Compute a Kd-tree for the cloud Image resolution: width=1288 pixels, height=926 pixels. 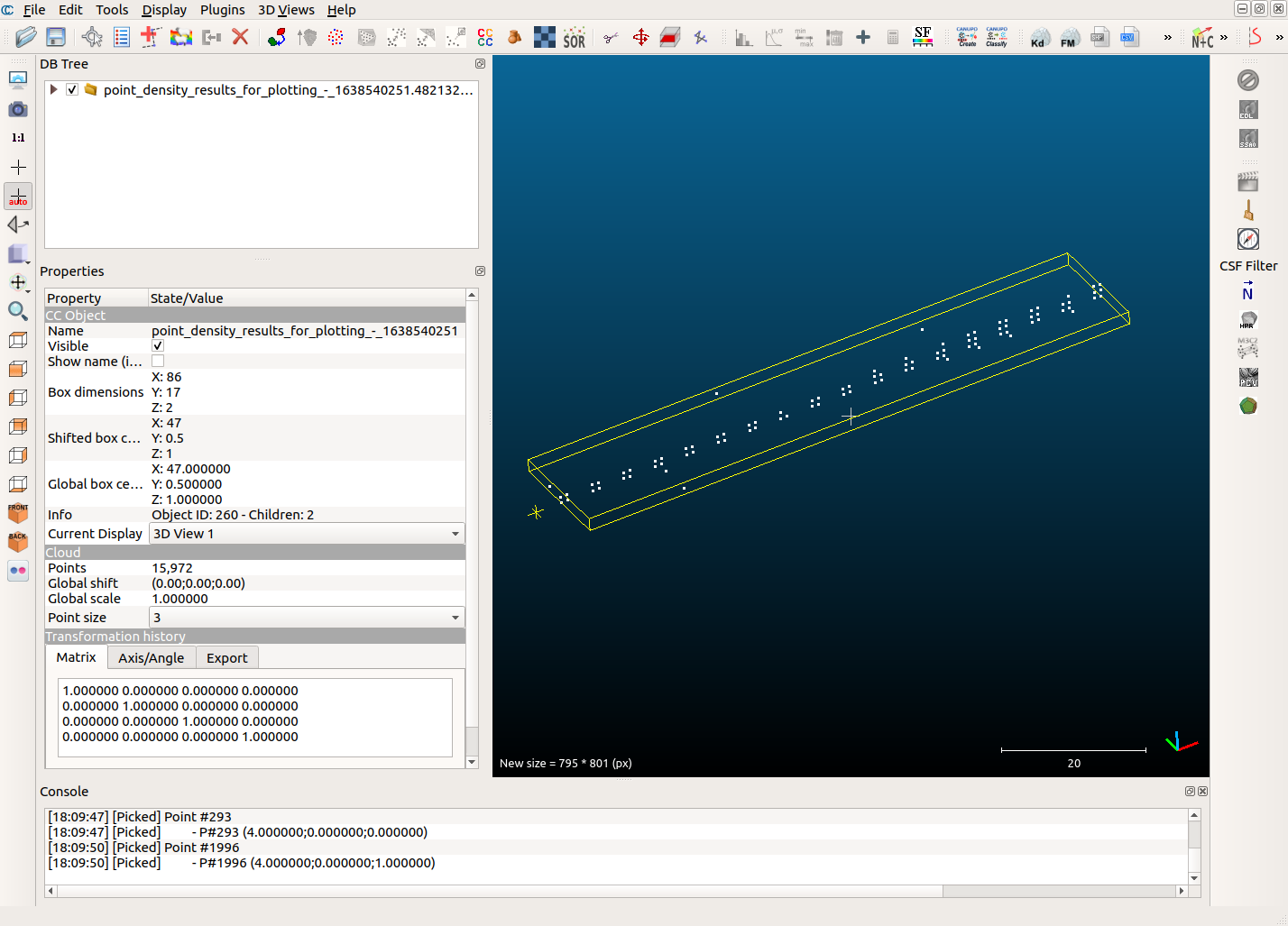[x=1039, y=38]
